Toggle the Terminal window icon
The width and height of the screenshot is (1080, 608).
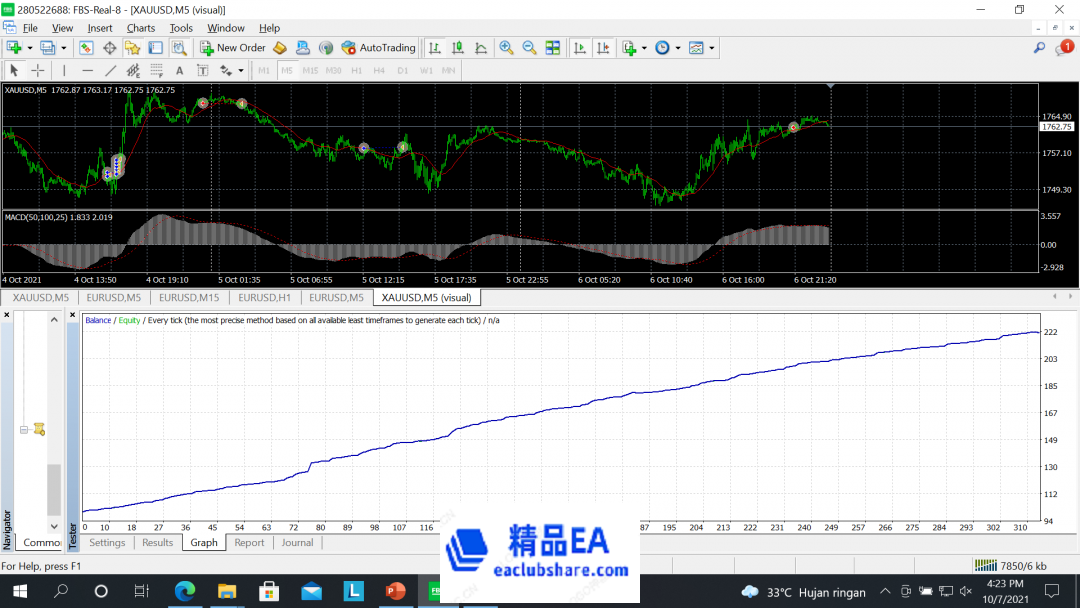coord(156,48)
